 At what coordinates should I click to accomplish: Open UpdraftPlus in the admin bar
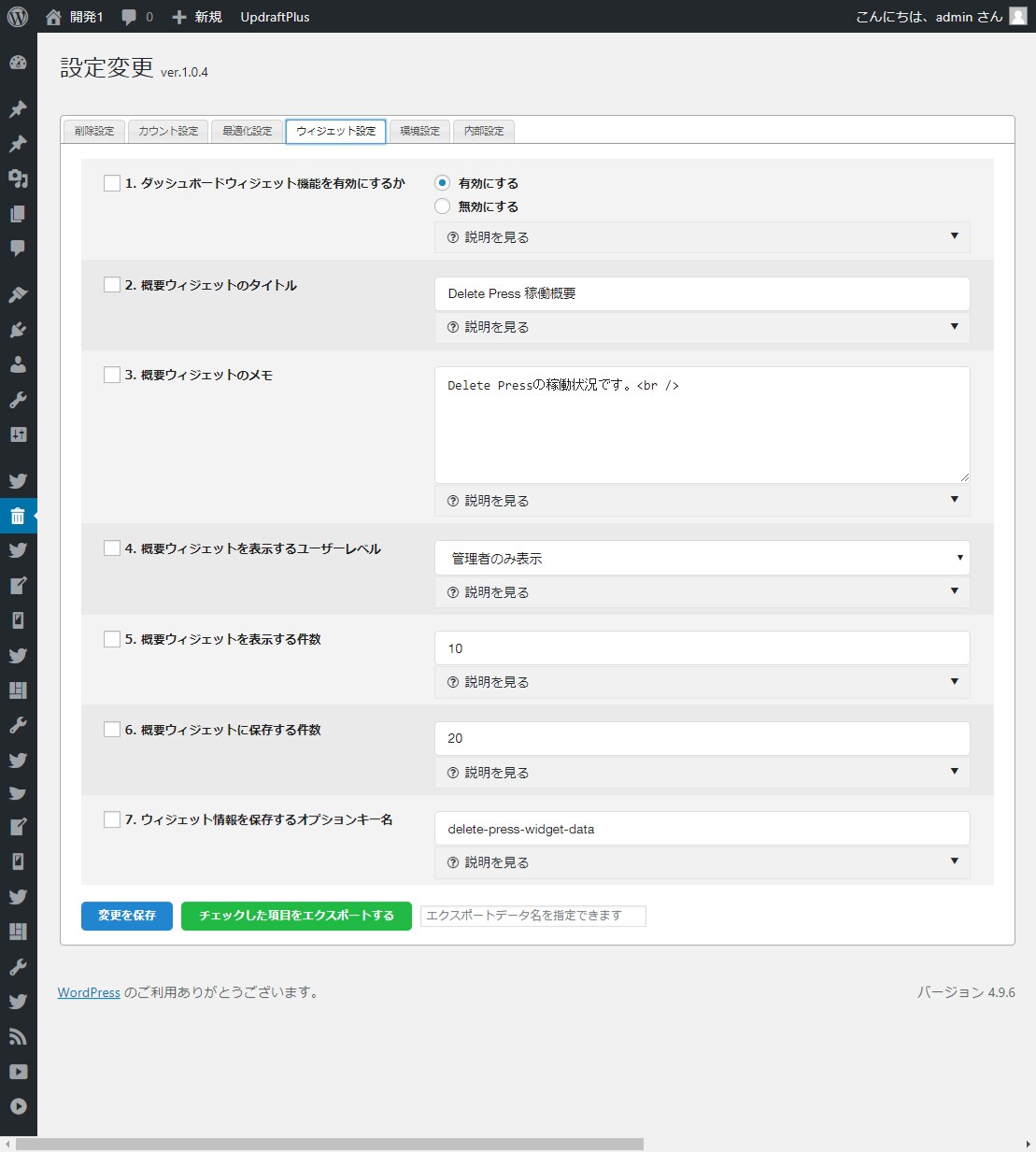(275, 17)
